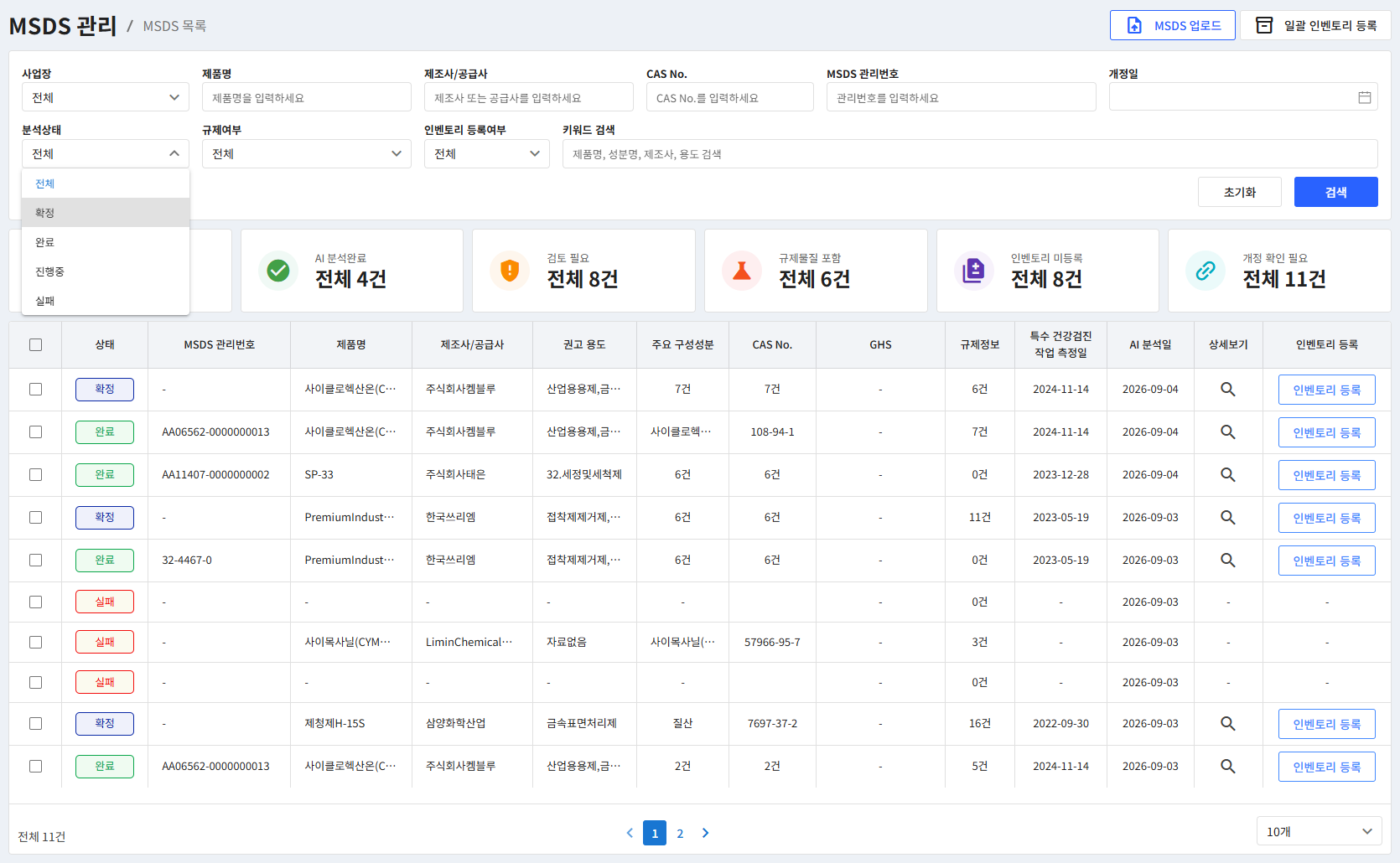Image resolution: width=1400 pixels, height=863 pixels.
Task: Click 인벤토리 등록 for SP-33 row
Action: pos(1327,475)
